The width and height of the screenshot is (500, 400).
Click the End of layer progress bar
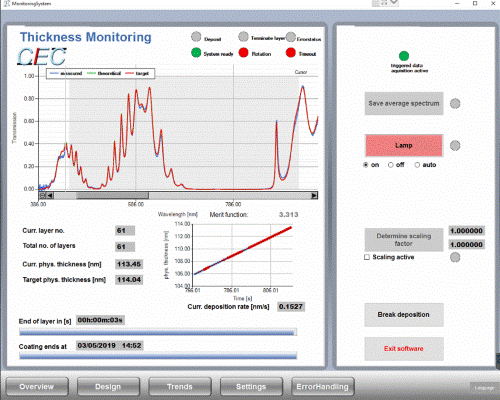pos(158,332)
